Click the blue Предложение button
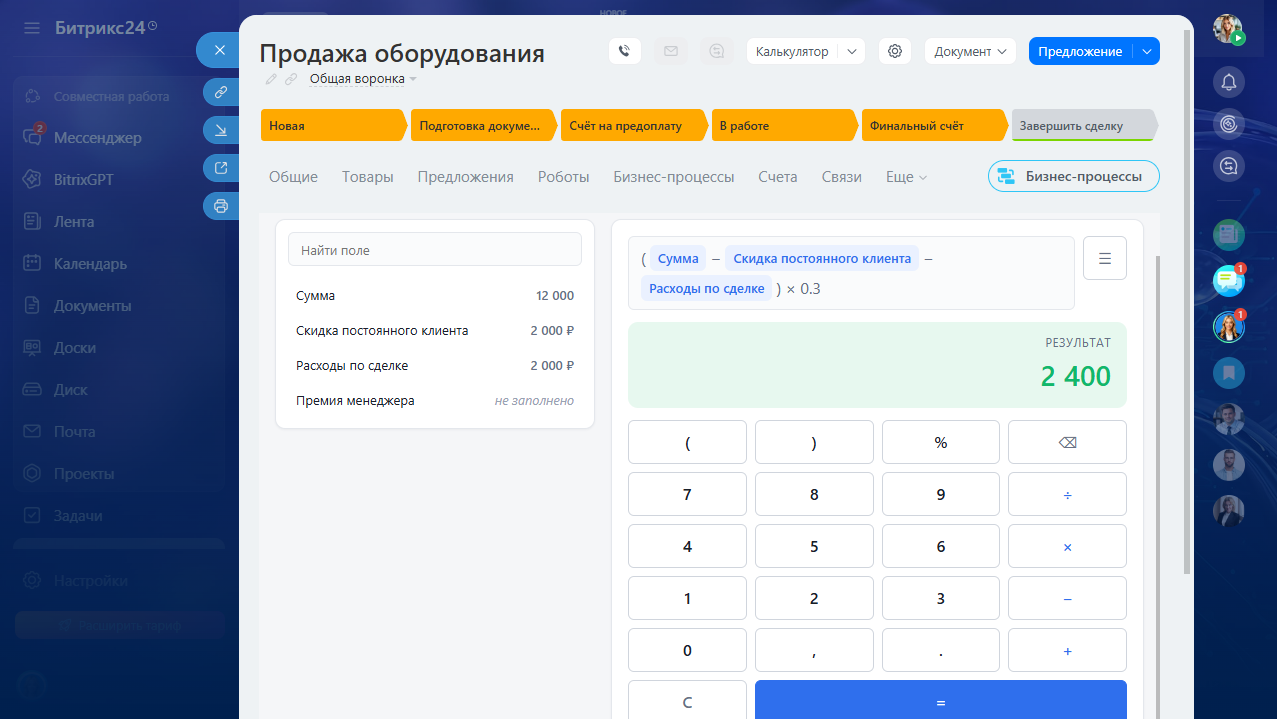This screenshot has width=1277, height=719. click(x=1080, y=51)
